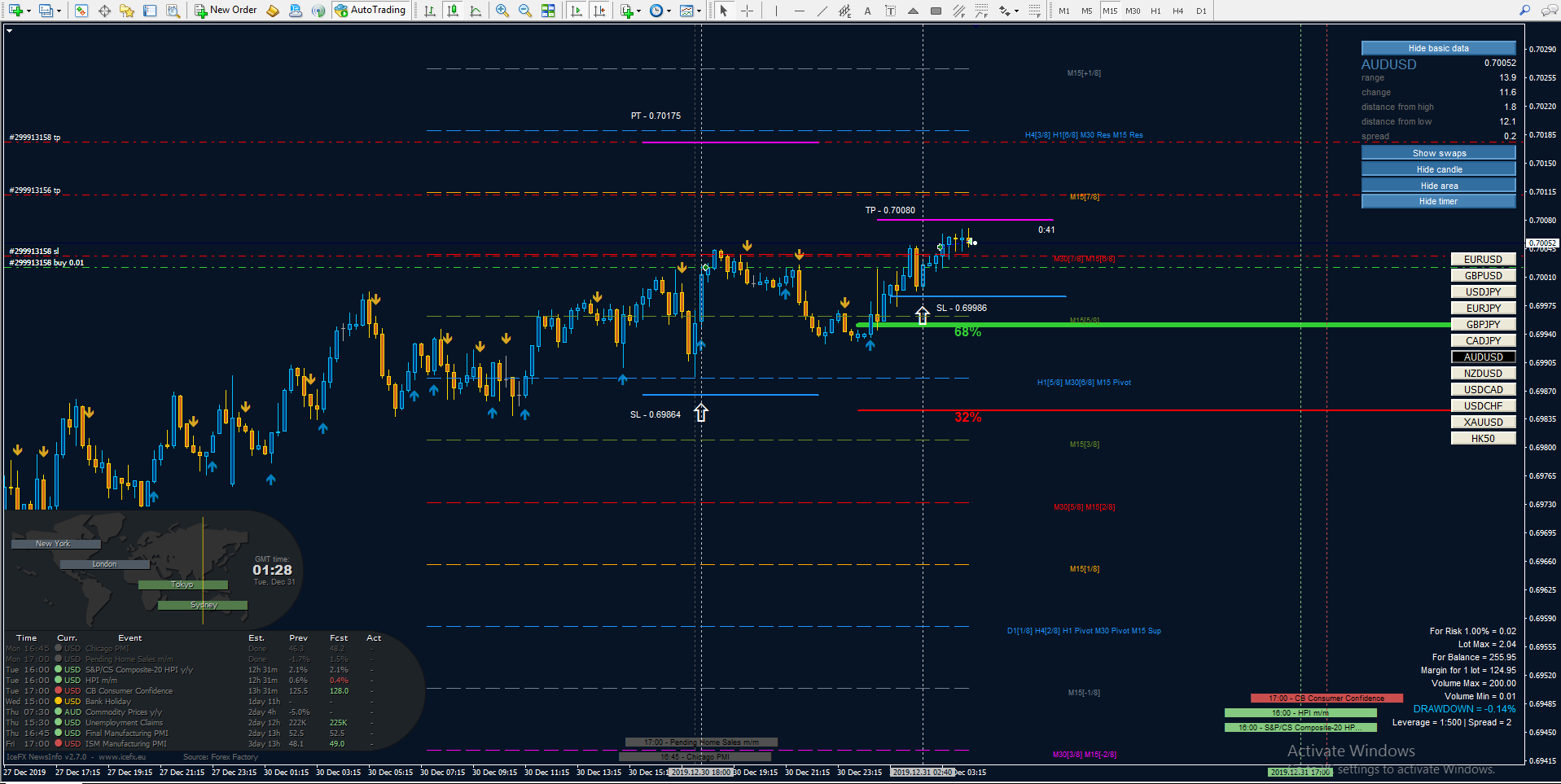This screenshot has height=784, width=1561.
Task: Open the Indicators list icon
Action: [626, 11]
